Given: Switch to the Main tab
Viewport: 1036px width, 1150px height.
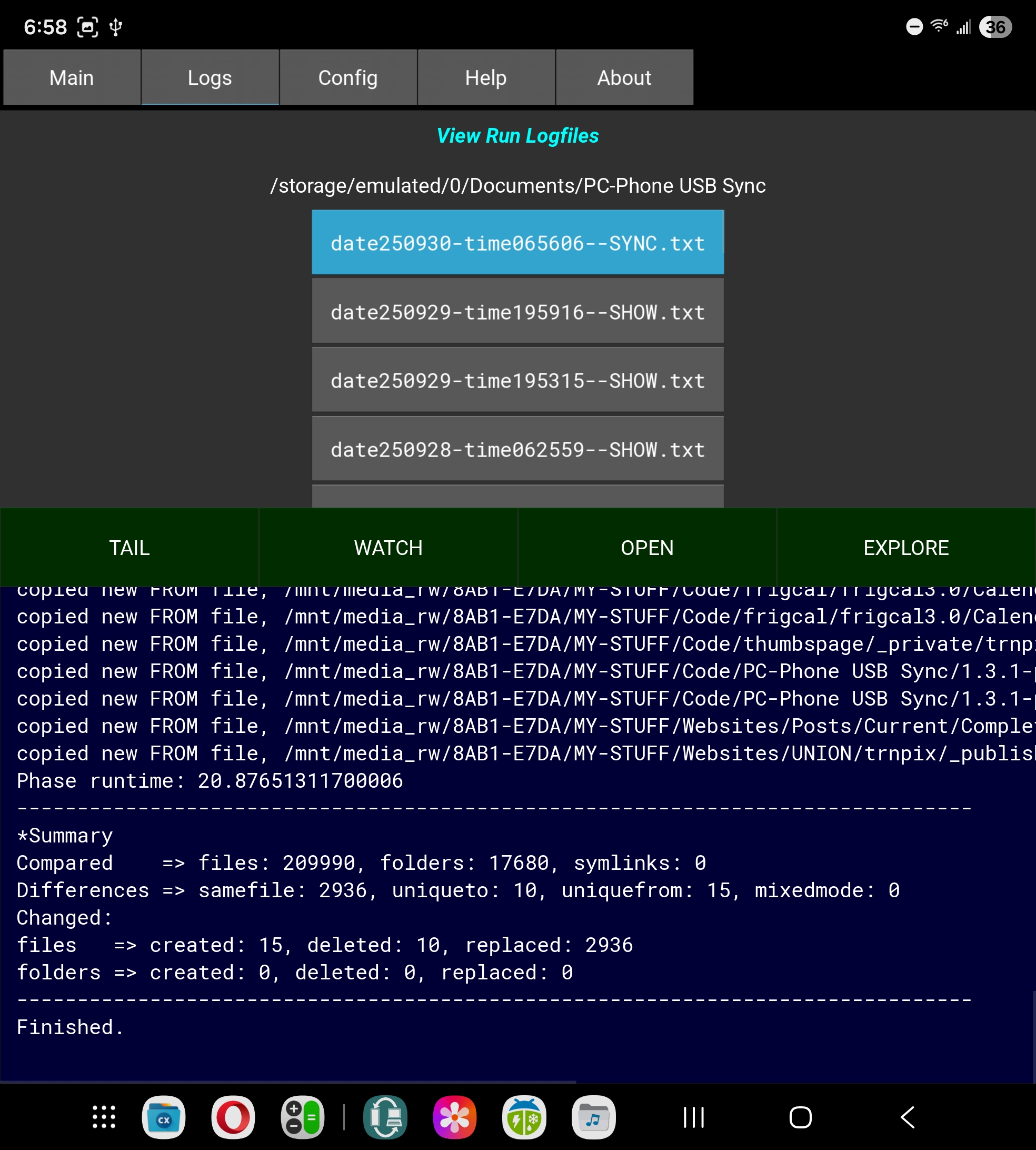Looking at the screenshot, I should (x=72, y=77).
